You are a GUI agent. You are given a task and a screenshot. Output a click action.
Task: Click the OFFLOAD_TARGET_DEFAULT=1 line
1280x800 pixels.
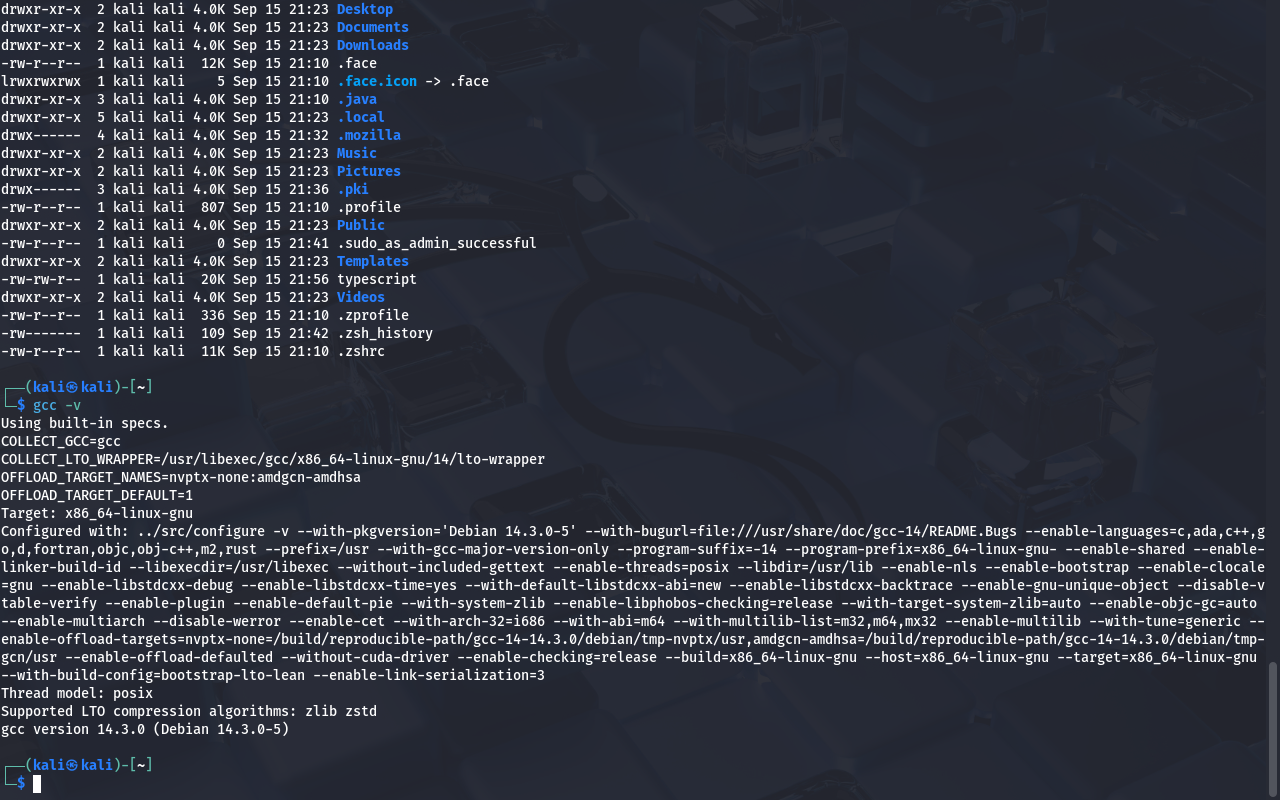tap(97, 495)
